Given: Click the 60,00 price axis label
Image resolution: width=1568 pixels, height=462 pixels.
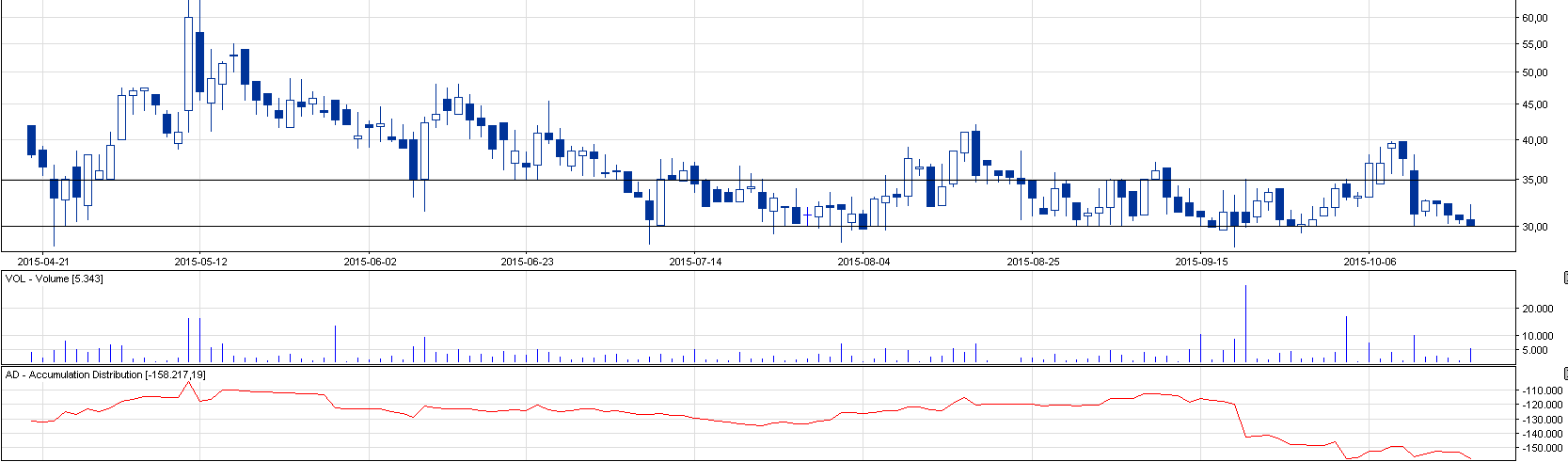Looking at the screenshot, I should (x=1534, y=18).
